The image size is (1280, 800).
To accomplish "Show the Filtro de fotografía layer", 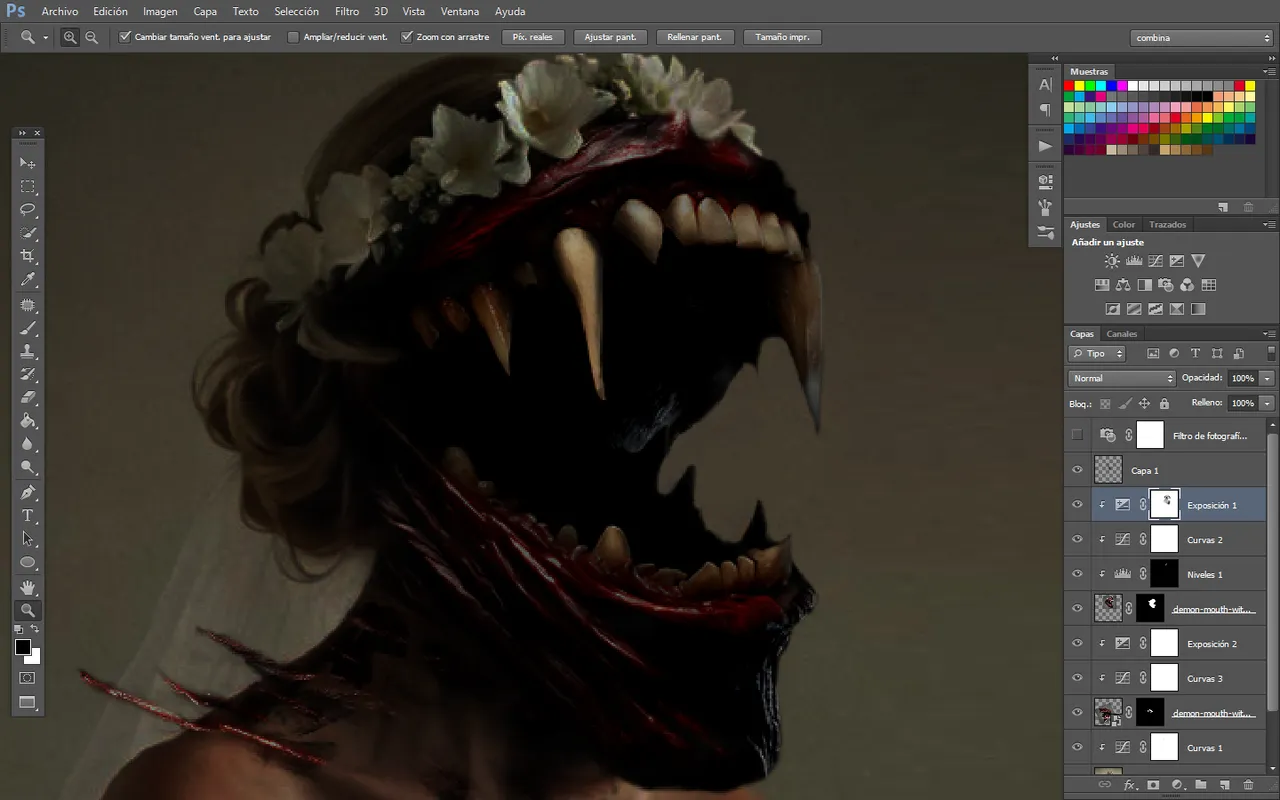I will point(1077,435).
